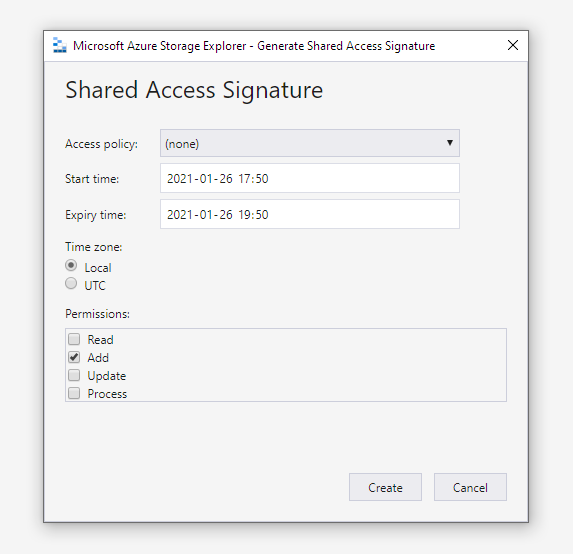Image resolution: width=573 pixels, height=554 pixels.
Task: Click the Access policy label
Action: (x=102, y=144)
